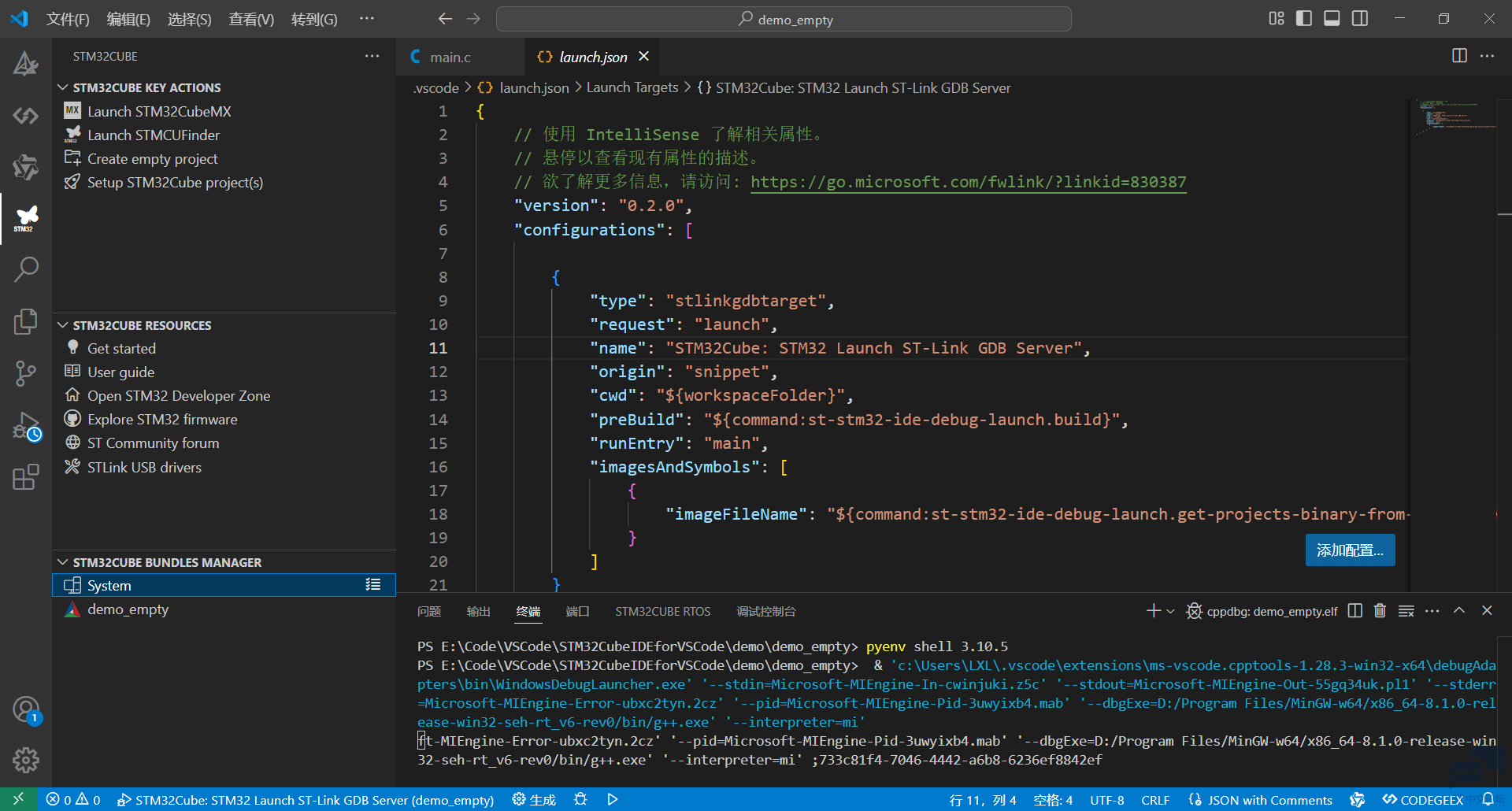Open the Manage gear menu
The height and width of the screenshot is (811, 1512).
click(x=25, y=760)
